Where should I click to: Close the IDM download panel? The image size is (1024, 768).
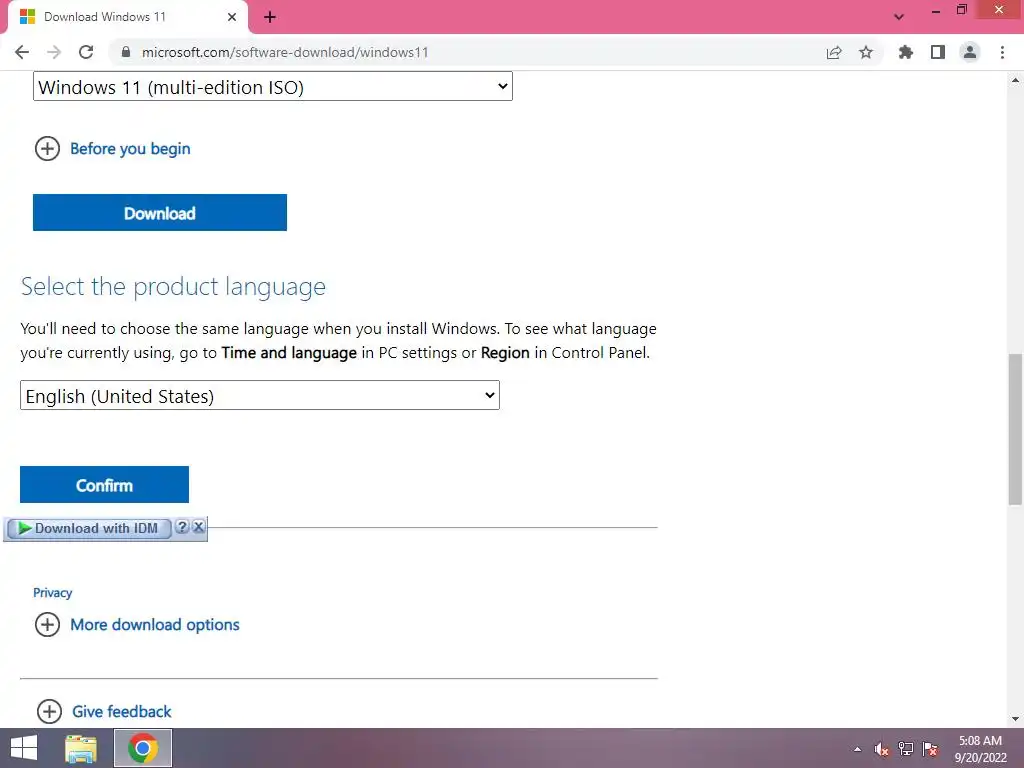click(x=199, y=527)
